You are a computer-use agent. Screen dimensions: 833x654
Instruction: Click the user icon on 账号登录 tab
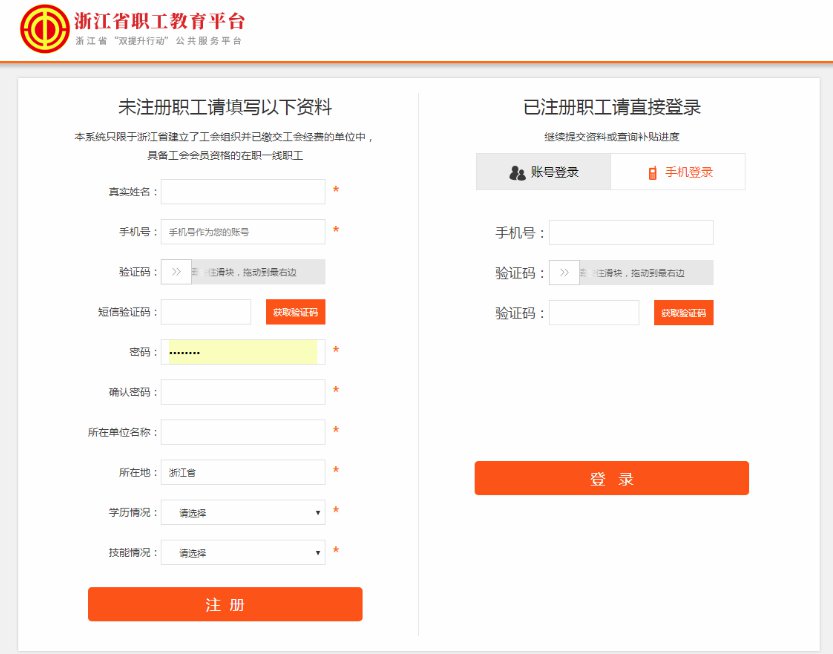[517, 172]
